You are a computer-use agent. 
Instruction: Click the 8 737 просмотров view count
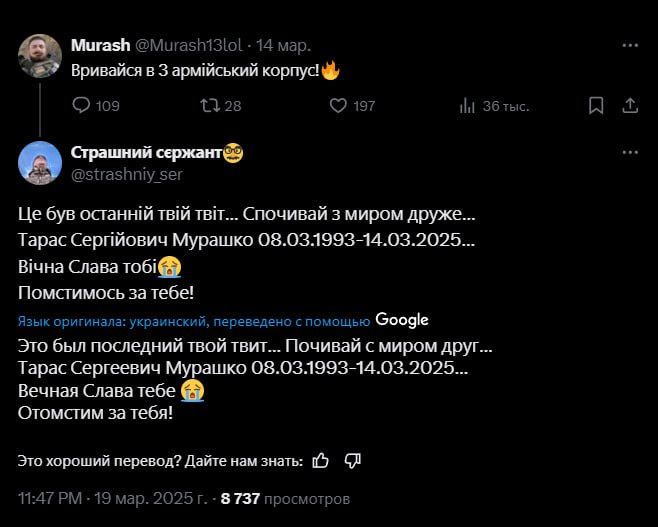(285, 497)
